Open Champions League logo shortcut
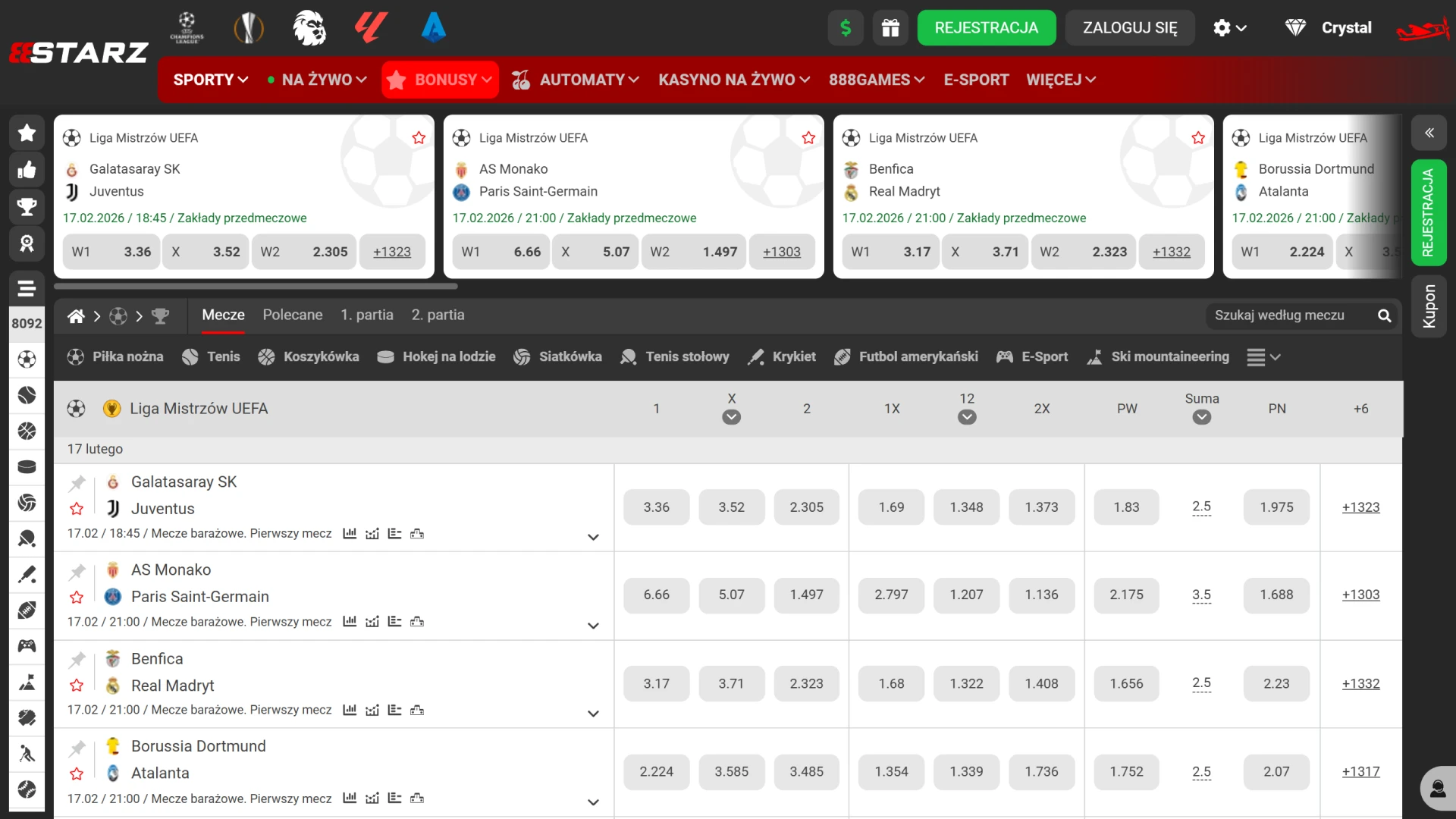This screenshot has width=1456, height=819. click(187, 28)
